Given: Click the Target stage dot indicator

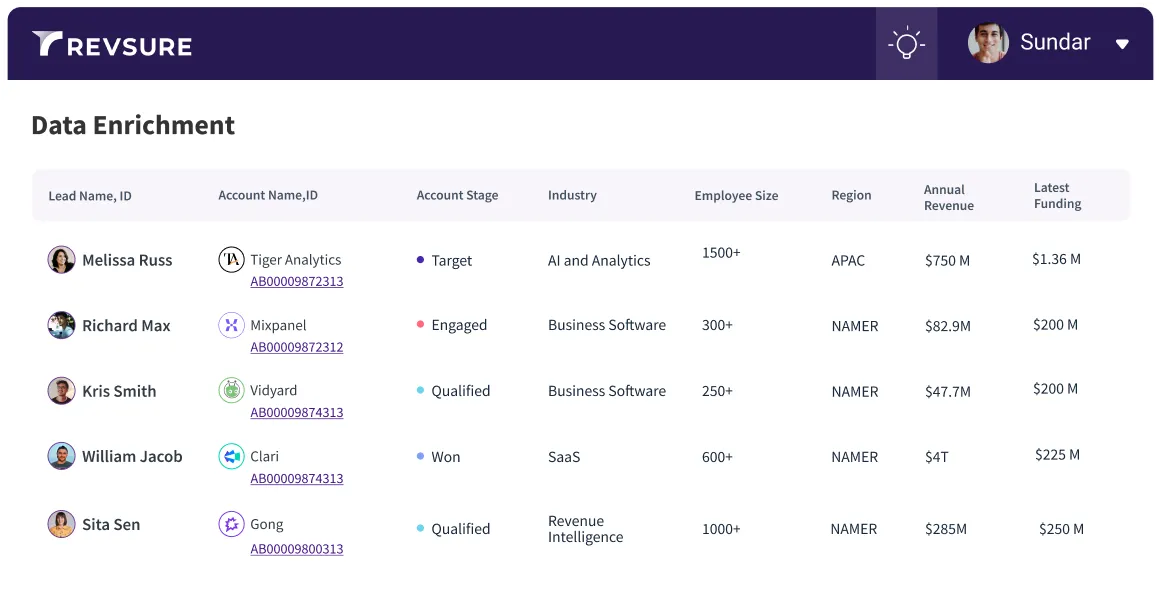Looking at the screenshot, I should tap(420, 259).
